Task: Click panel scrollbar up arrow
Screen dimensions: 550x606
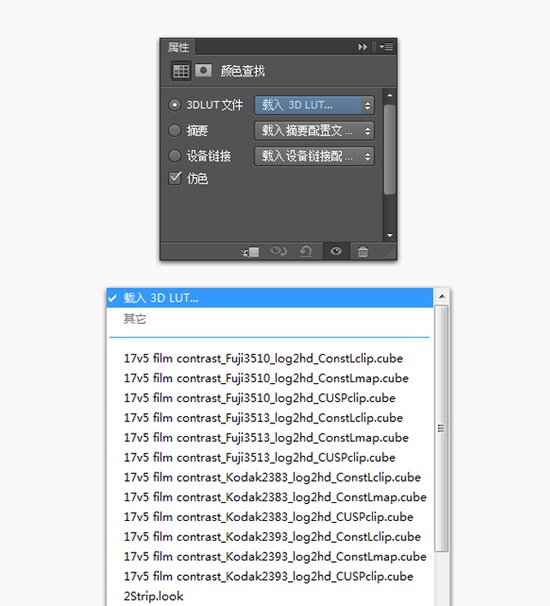Action: (x=390, y=95)
